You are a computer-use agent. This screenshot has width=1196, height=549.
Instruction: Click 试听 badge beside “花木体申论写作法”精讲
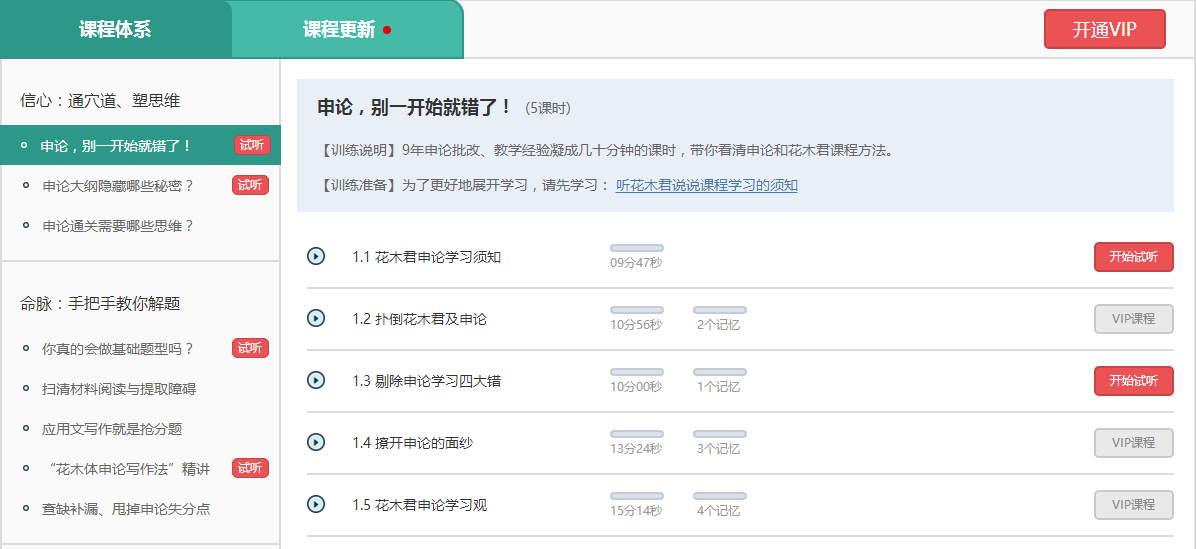[250, 468]
